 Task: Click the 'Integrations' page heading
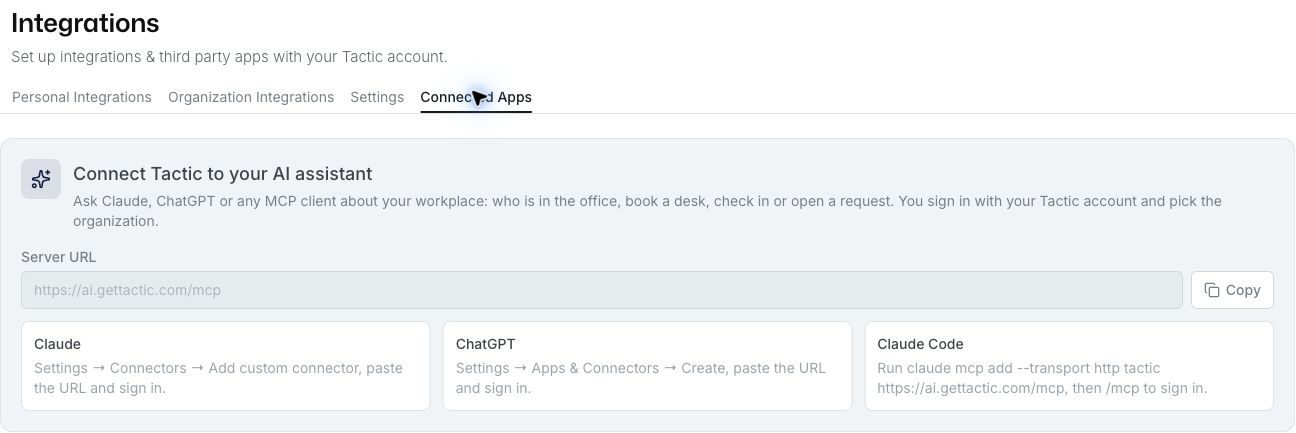coord(85,23)
